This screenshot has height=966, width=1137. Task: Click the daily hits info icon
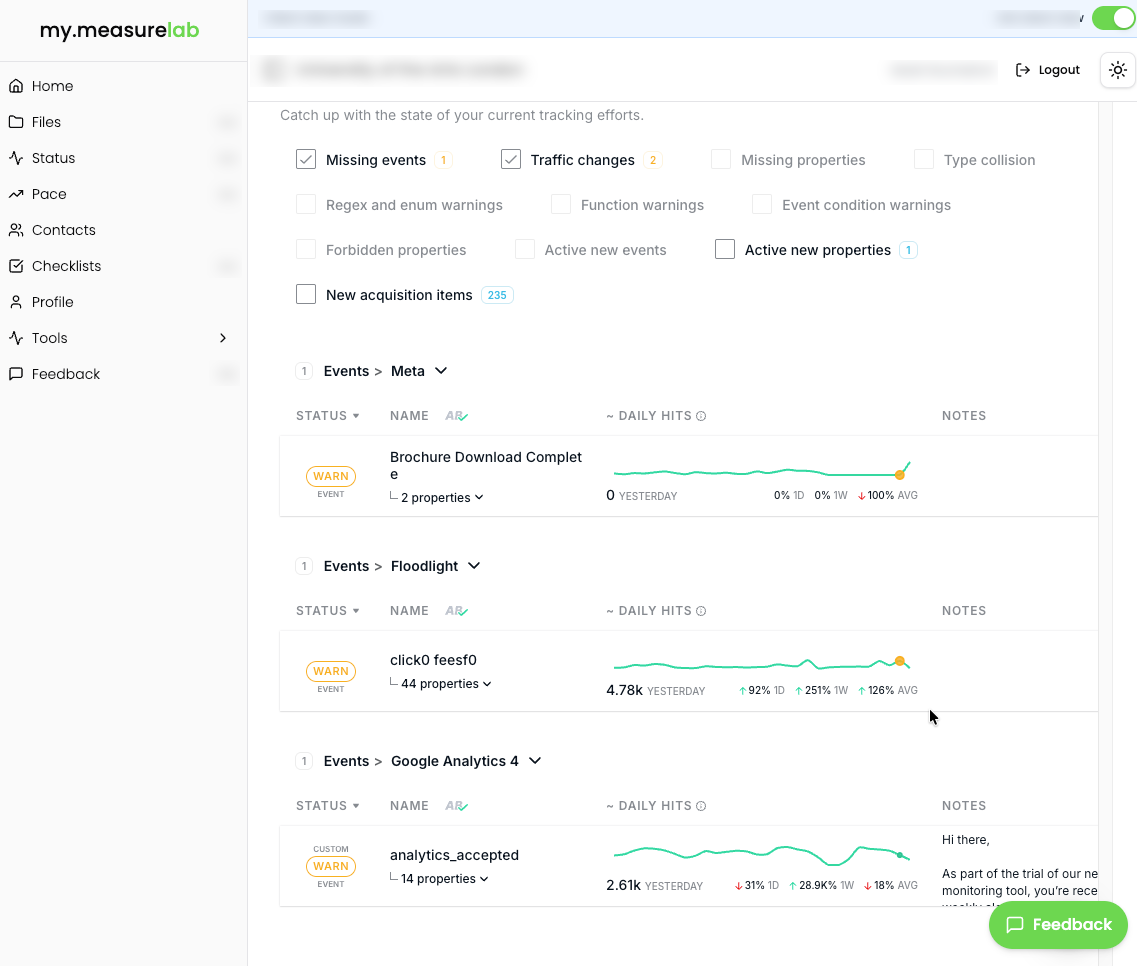click(703, 415)
